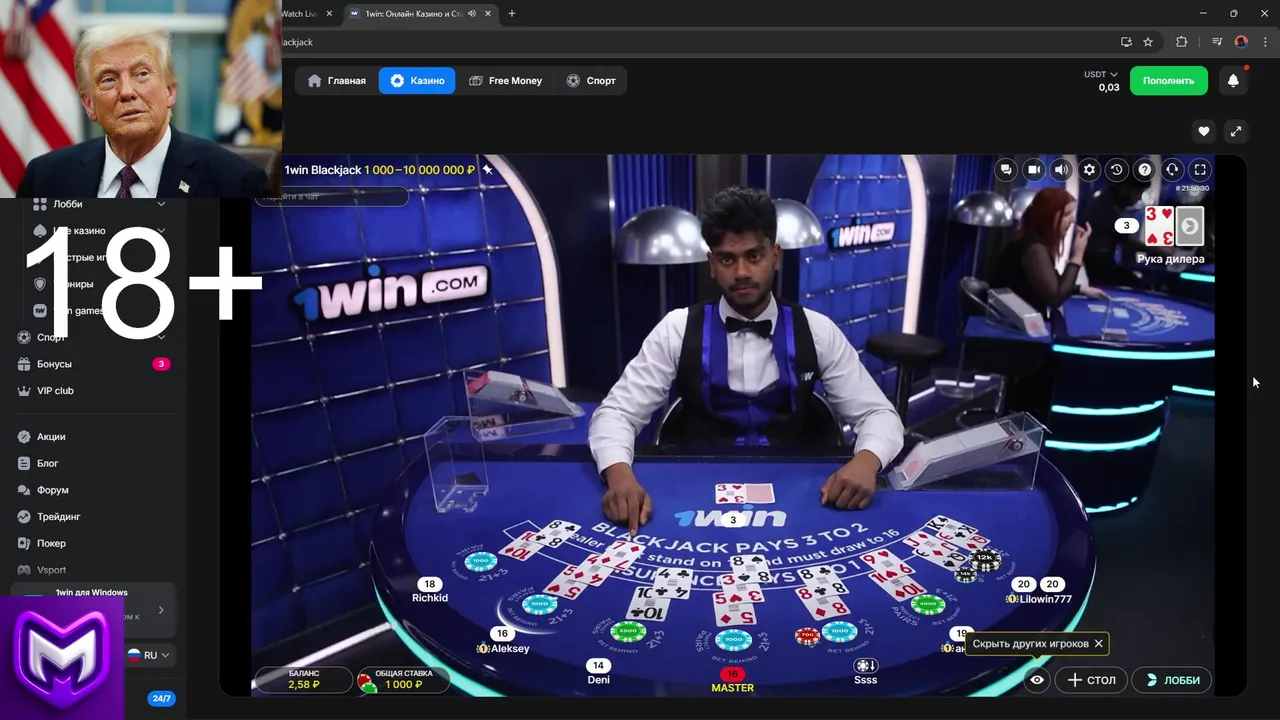Open the Free Money tab
The width and height of the screenshot is (1280, 720).
coord(505,81)
